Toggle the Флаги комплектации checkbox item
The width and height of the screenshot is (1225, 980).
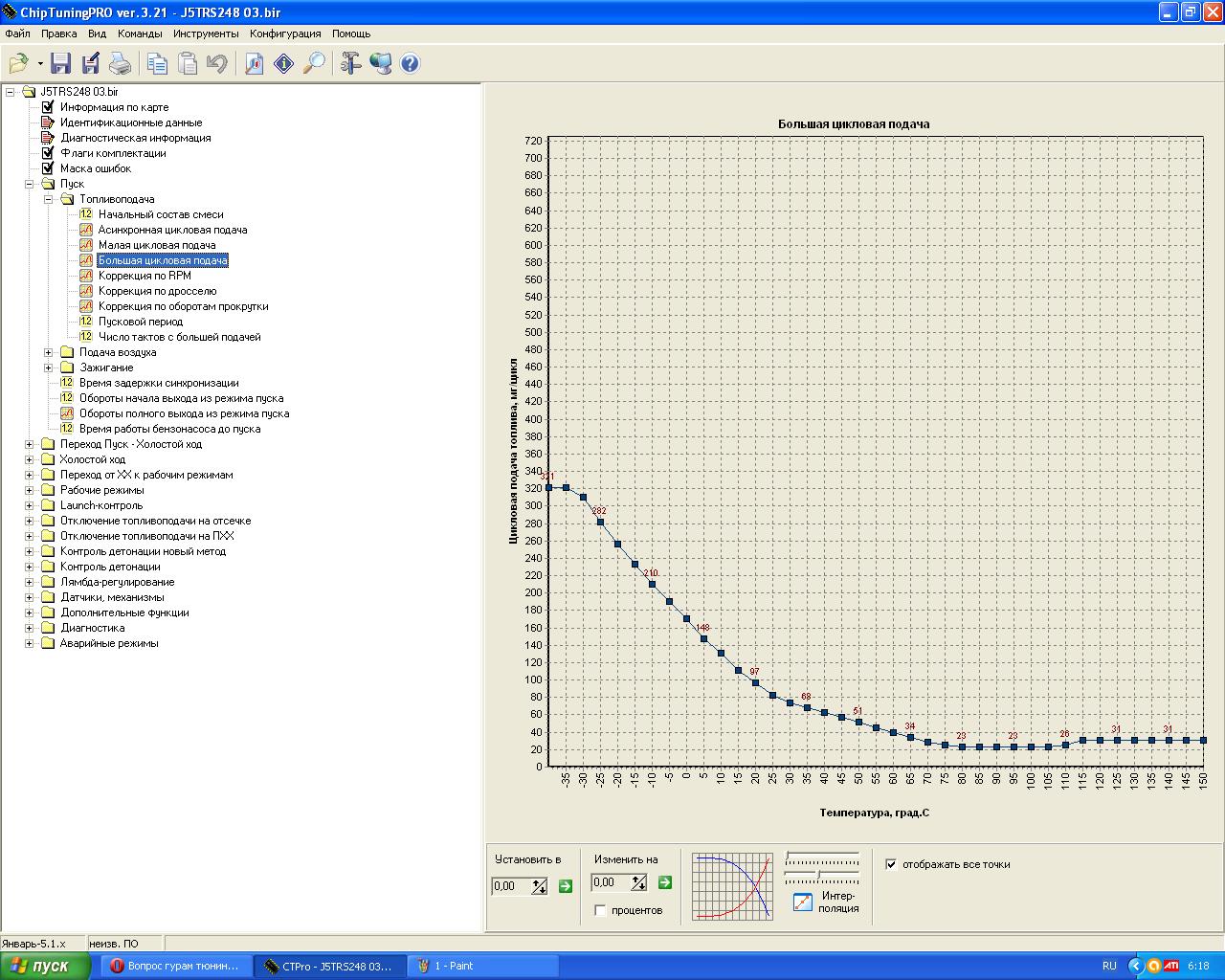coord(48,153)
